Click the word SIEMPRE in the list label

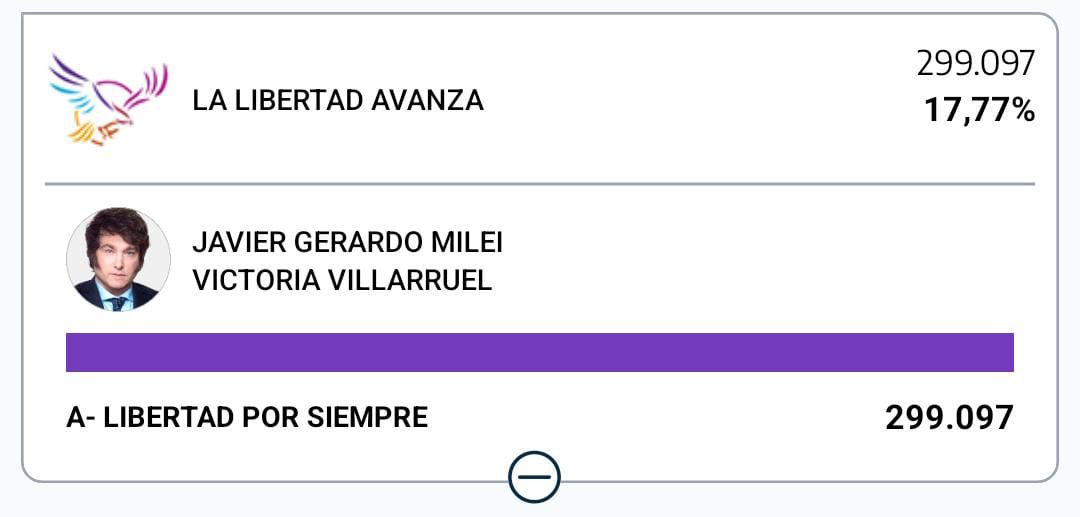click(377, 417)
